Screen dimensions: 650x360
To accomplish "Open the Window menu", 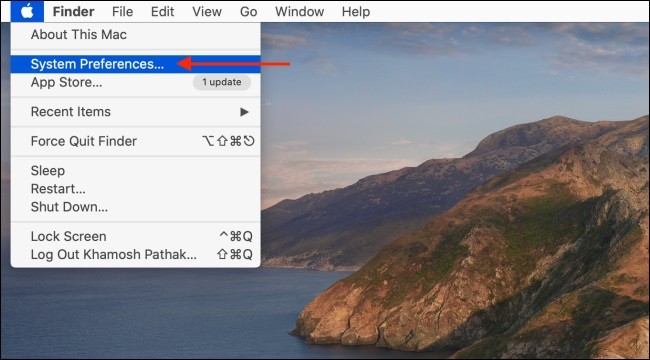I will [x=299, y=12].
